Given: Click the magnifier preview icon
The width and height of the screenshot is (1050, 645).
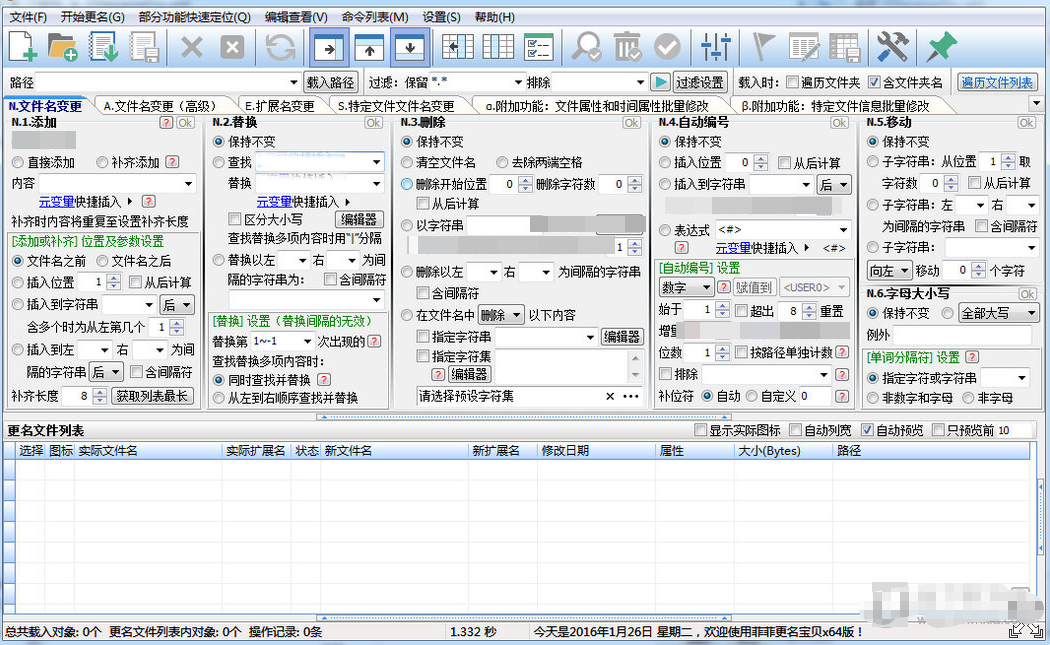Looking at the screenshot, I should (587, 47).
